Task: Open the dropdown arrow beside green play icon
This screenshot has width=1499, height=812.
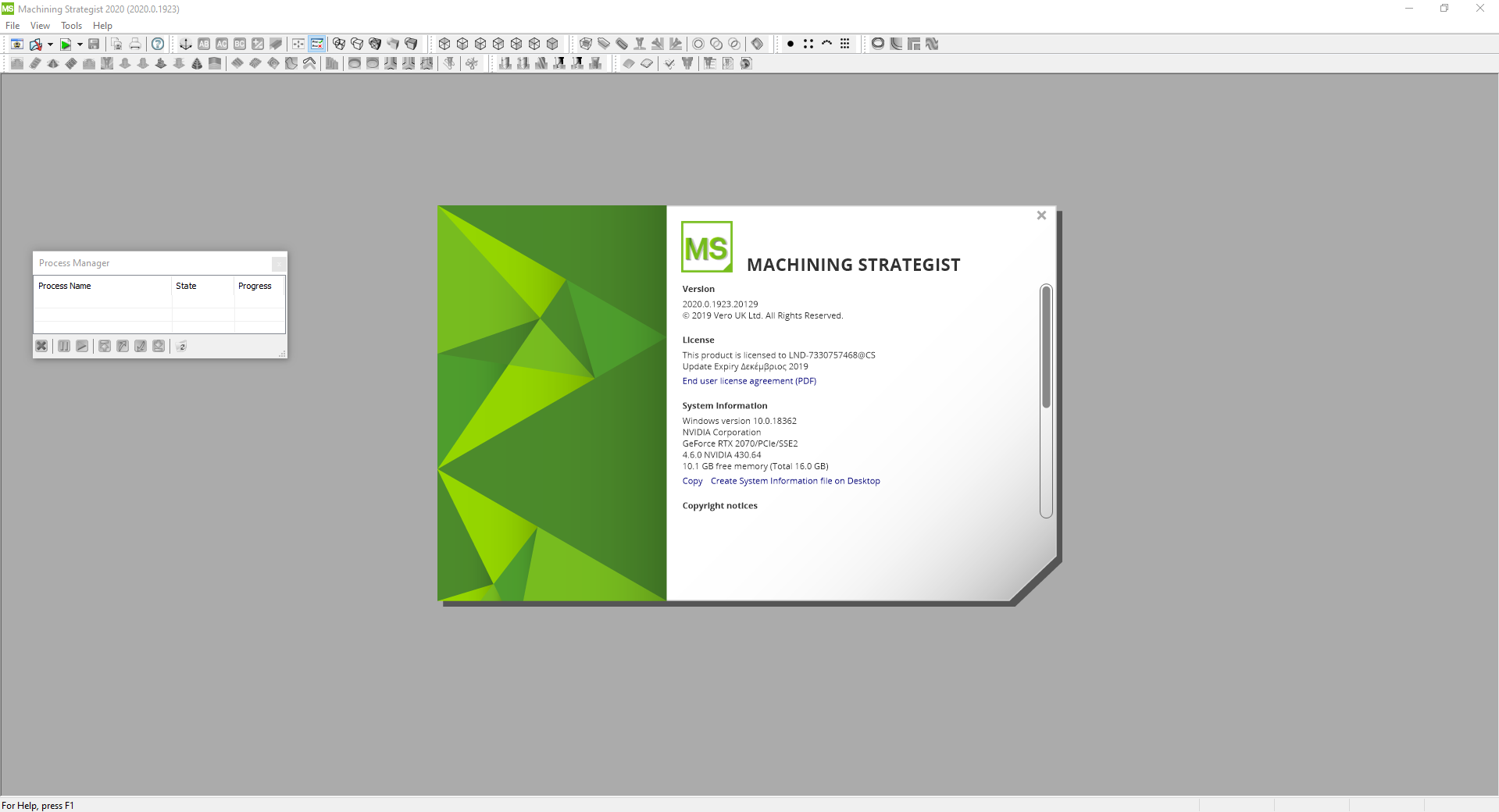Action: (80, 45)
